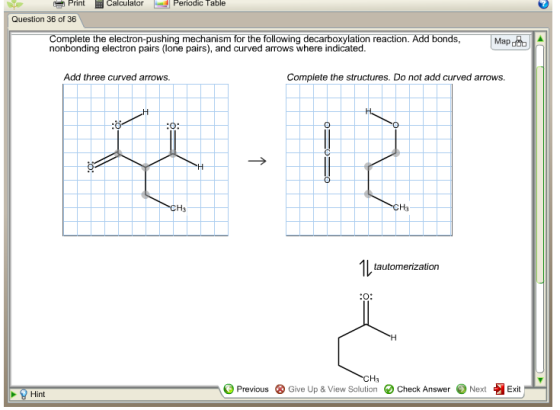560x410 pixels.
Task: Click the scroll up green arrow
Action: pyautogui.click(x=540, y=38)
